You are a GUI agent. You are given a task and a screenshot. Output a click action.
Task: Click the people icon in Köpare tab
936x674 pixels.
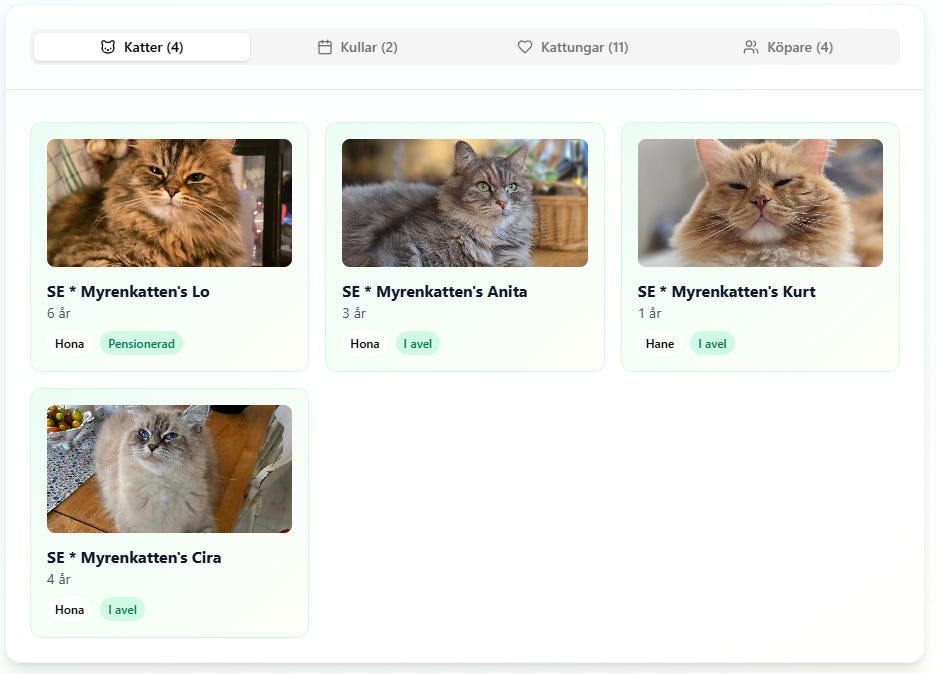[751, 47]
